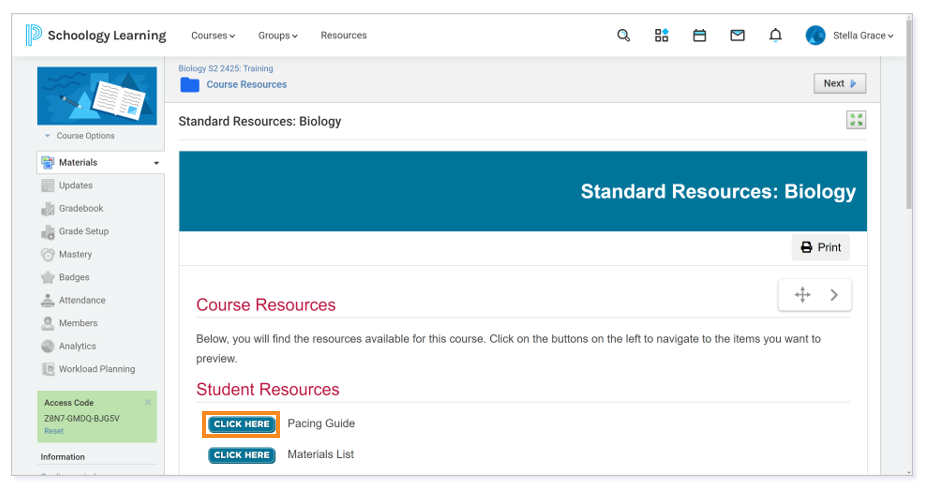The height and width of the screenshot is (495, 928).
Task: Open the apps grid icon
Action: [661, 36]
